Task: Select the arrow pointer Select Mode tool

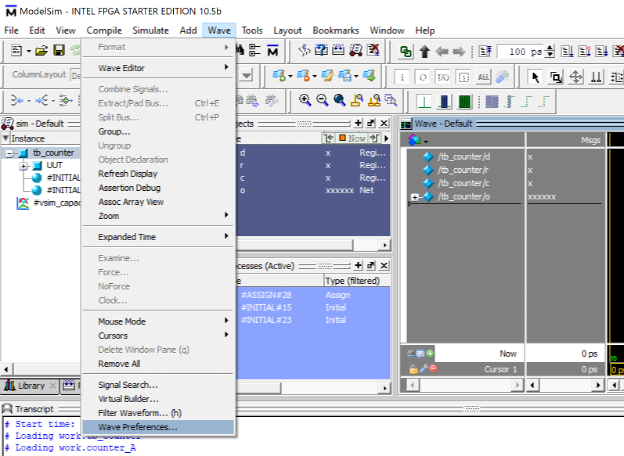Action: 534,77
